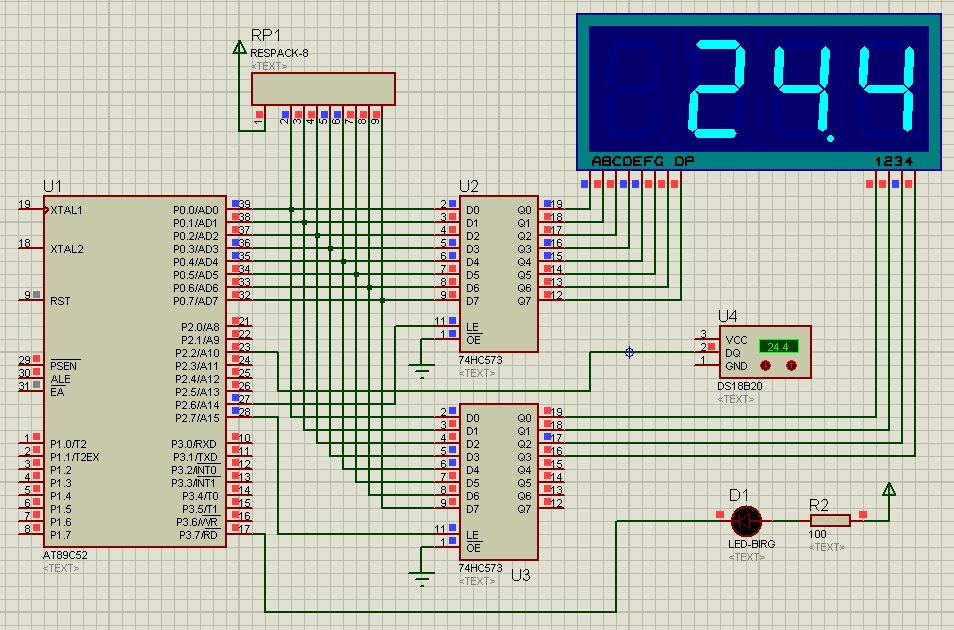Select the R2 resistor body
Image resolution: width=954 pixels, height=630 pixels.
pos(830,520)
